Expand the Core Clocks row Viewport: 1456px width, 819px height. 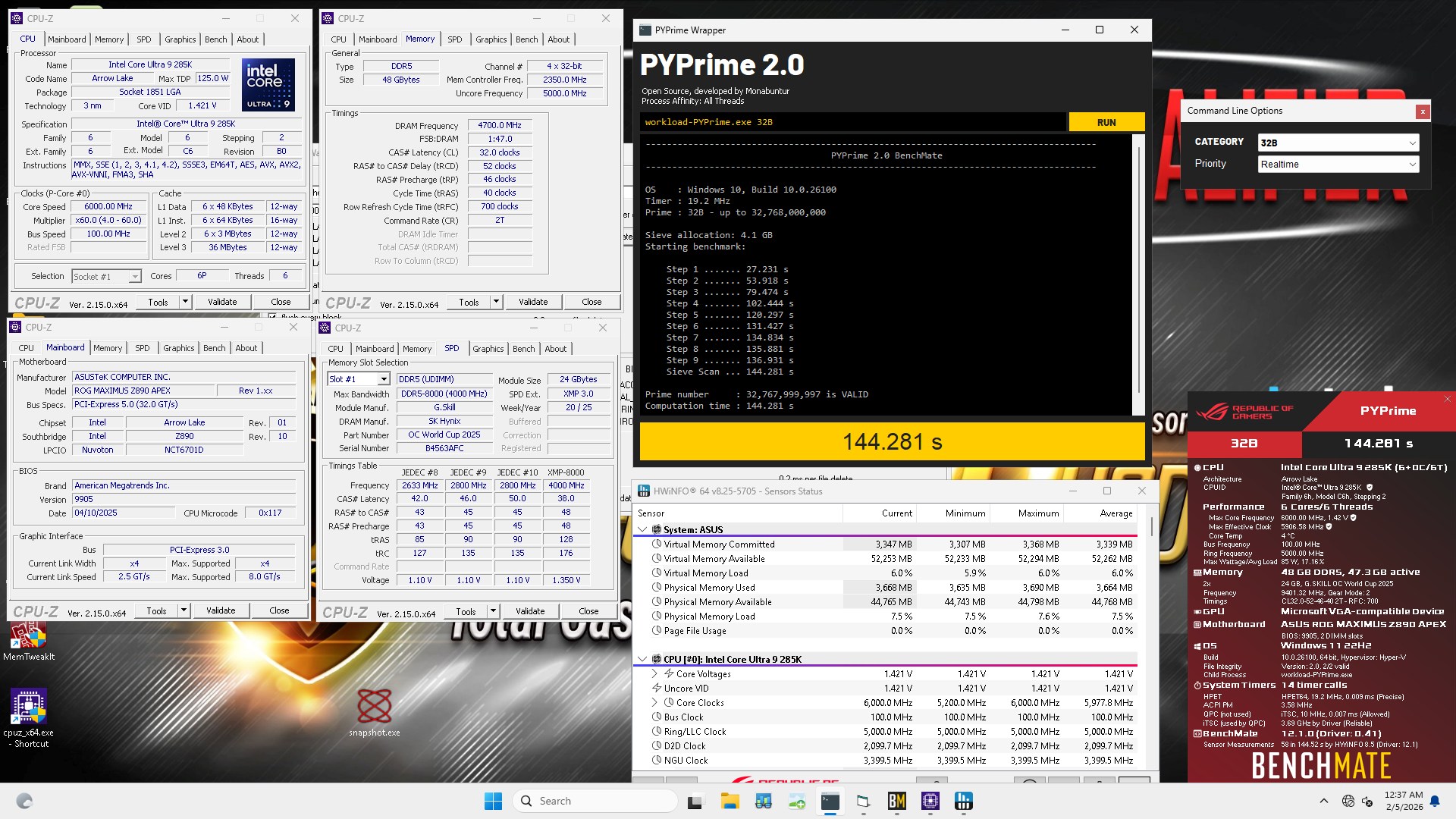tap(654, 702)
